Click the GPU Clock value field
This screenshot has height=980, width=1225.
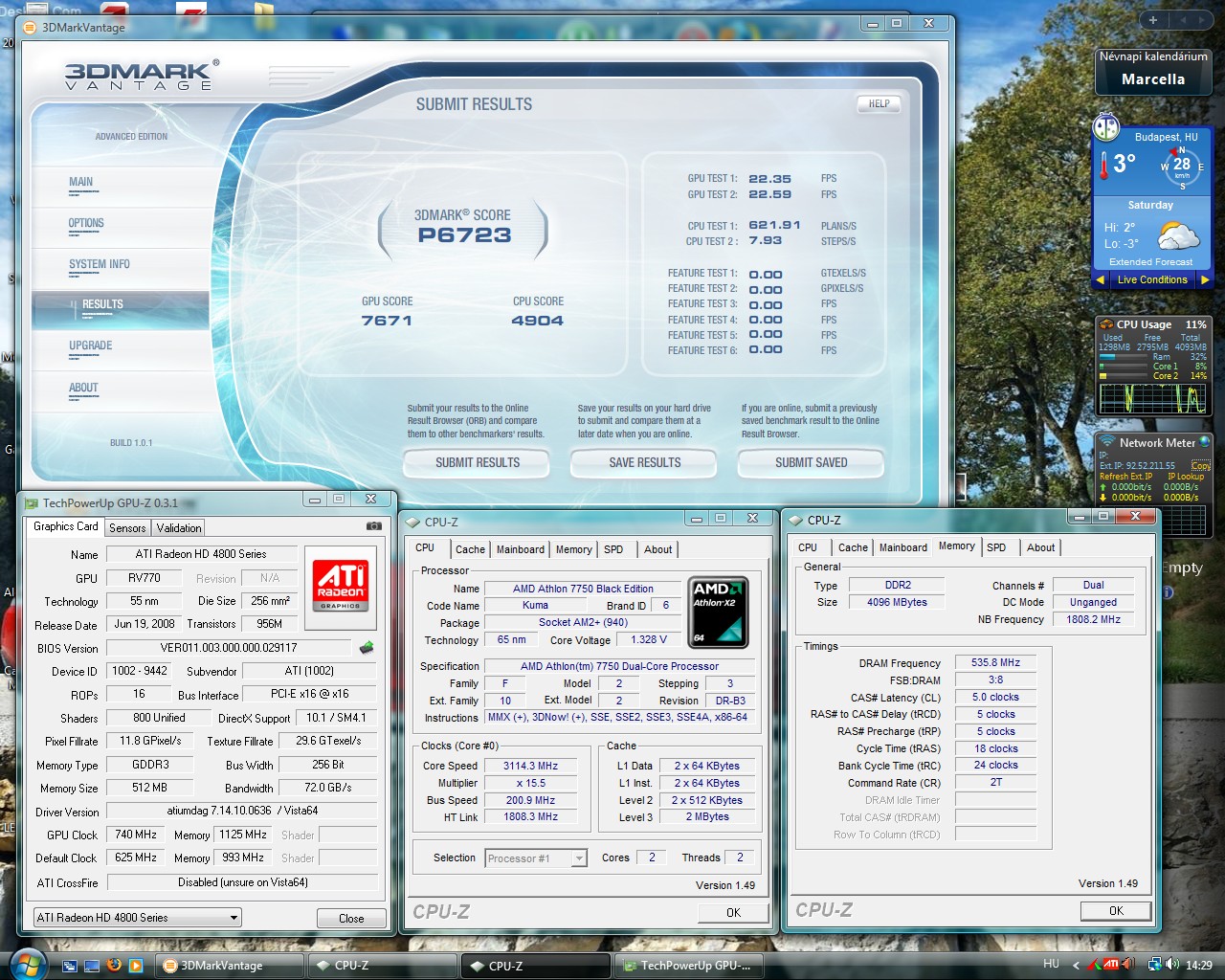136,835
